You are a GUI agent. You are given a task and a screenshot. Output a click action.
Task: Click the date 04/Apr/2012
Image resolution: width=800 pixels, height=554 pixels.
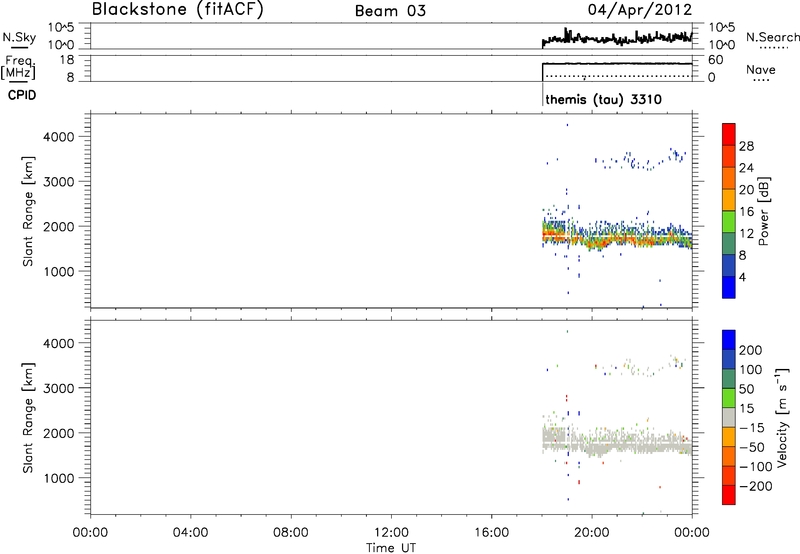[640, 10]
